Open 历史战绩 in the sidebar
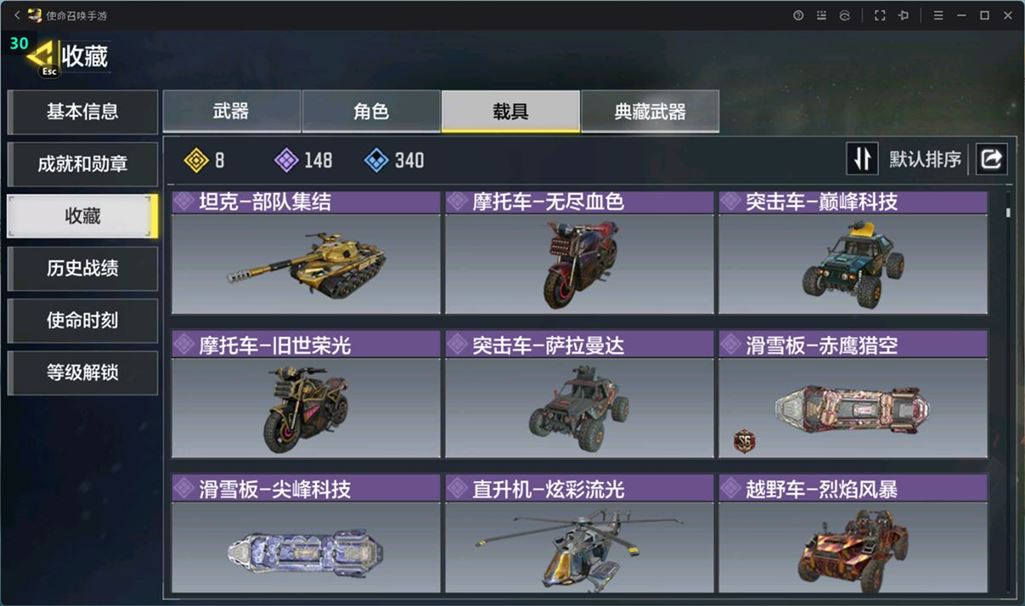Screen dimensions: 1025x606 82,268
